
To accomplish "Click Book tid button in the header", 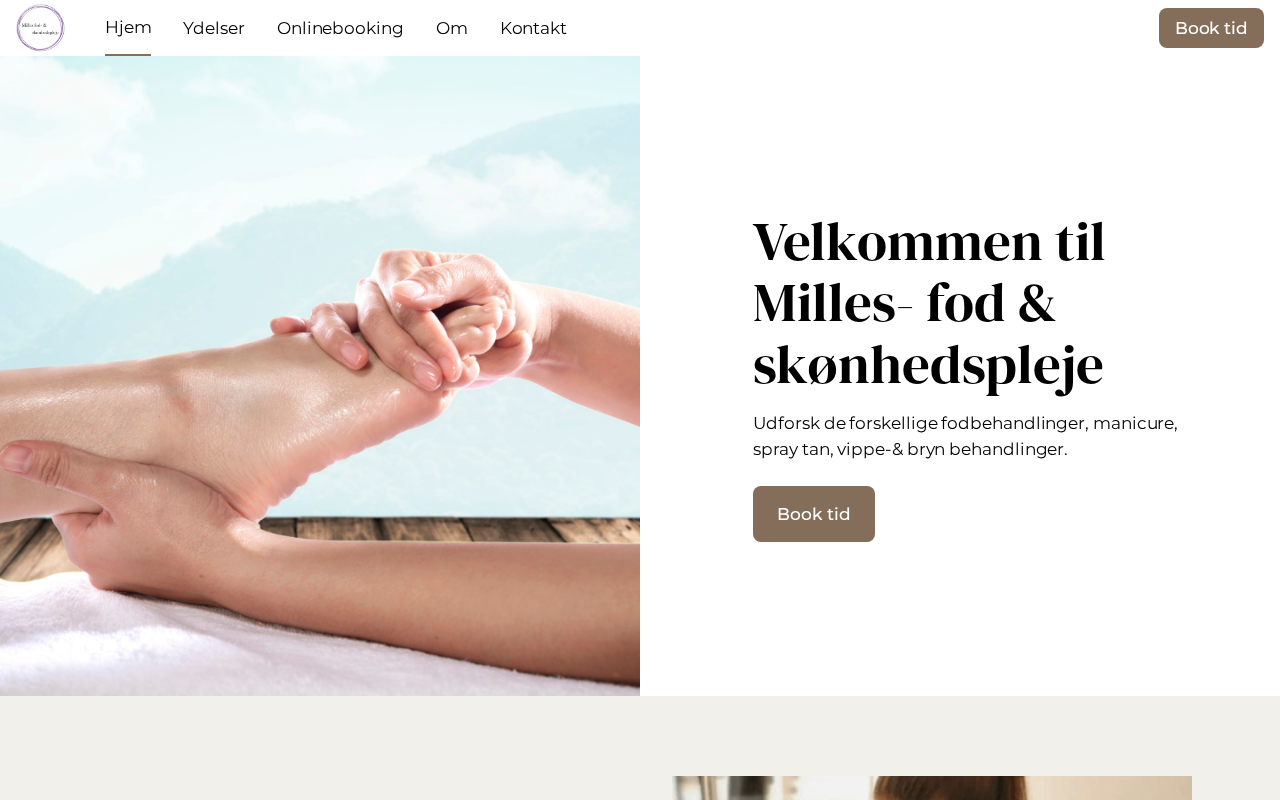I will tap(1211, 28).
